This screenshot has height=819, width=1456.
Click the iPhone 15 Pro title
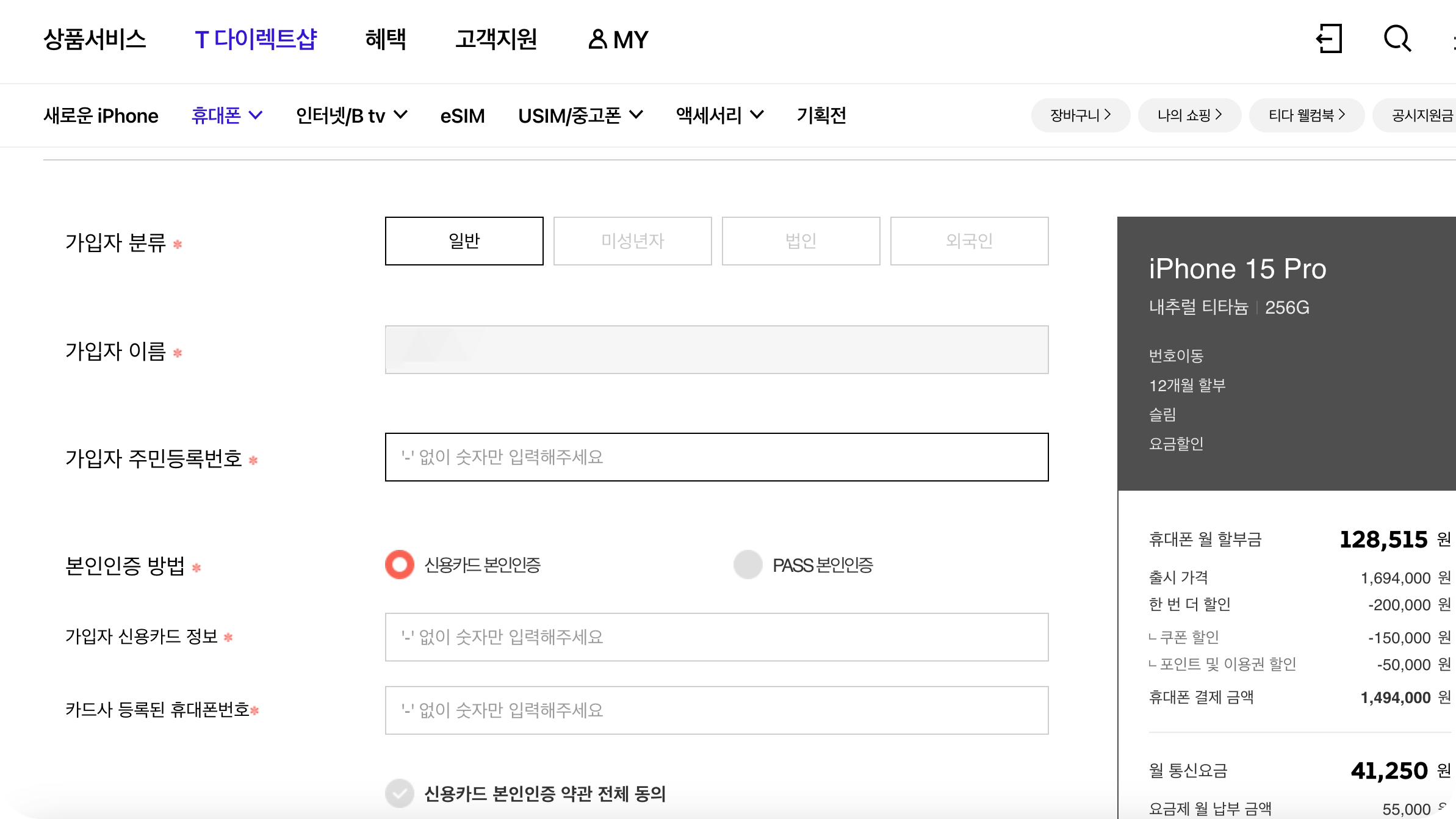click(x=1238, y=269)
